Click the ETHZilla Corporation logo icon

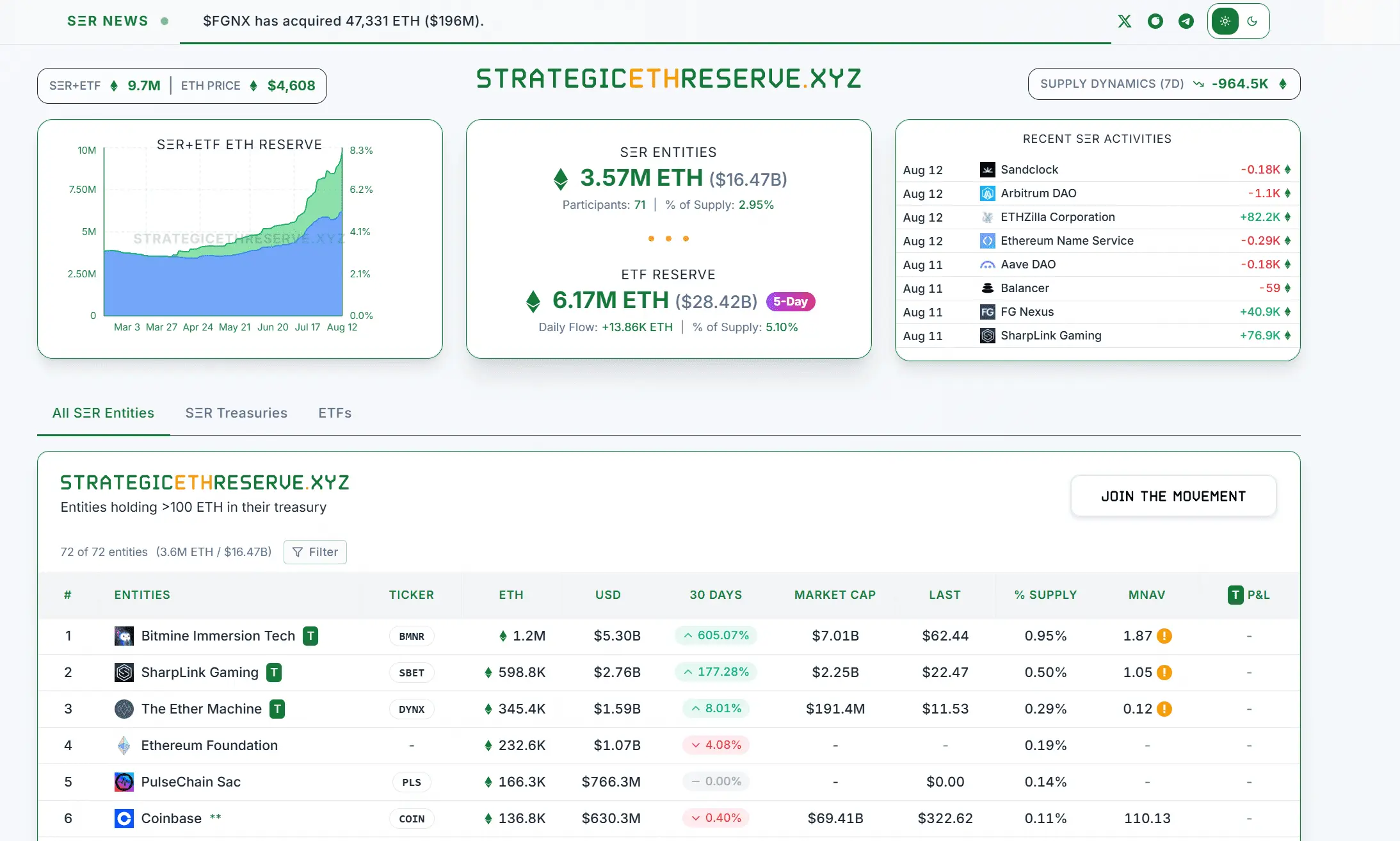[987, 217]
